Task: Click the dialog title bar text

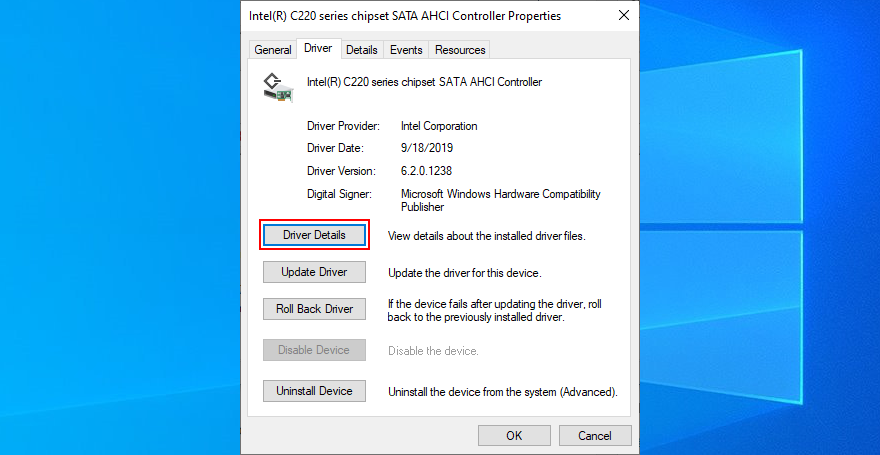Action: (405, 16)
